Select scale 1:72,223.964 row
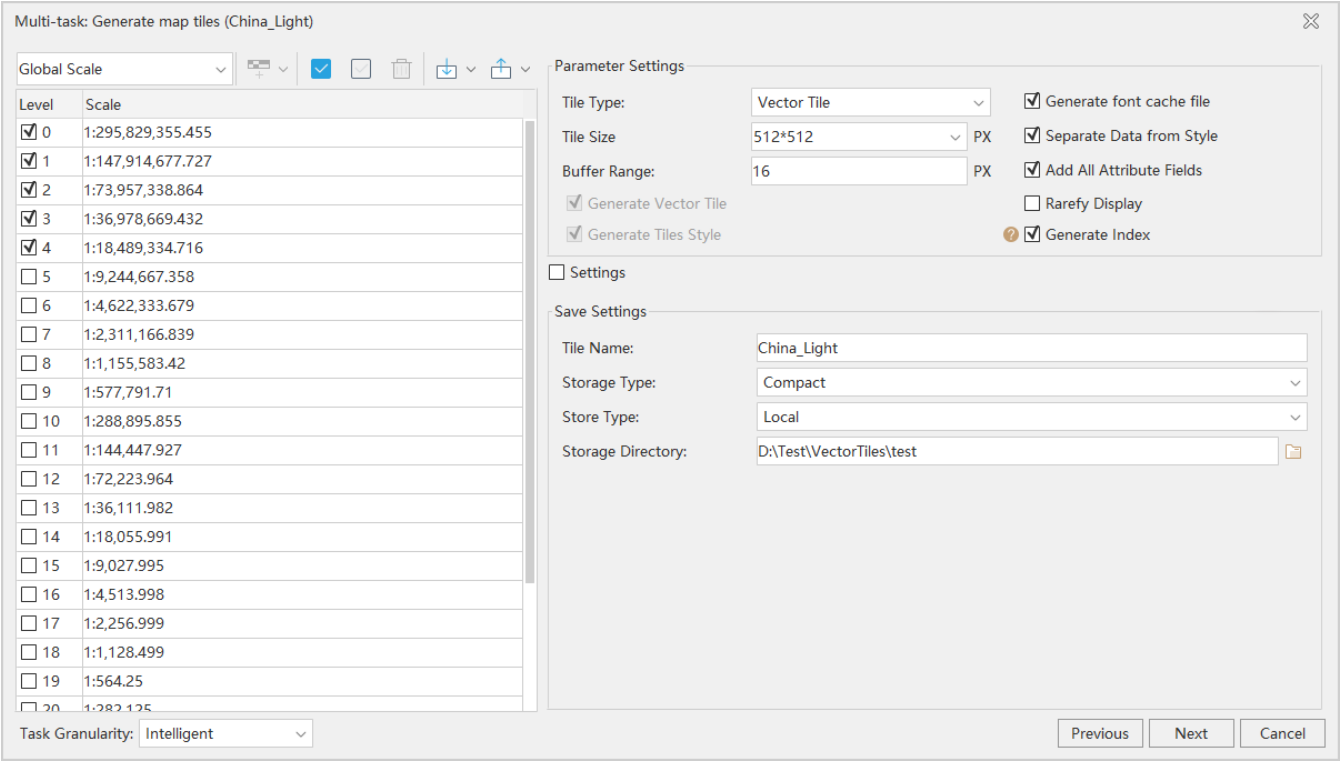This screenshot has width=1340, height=761. pos(270,479)
